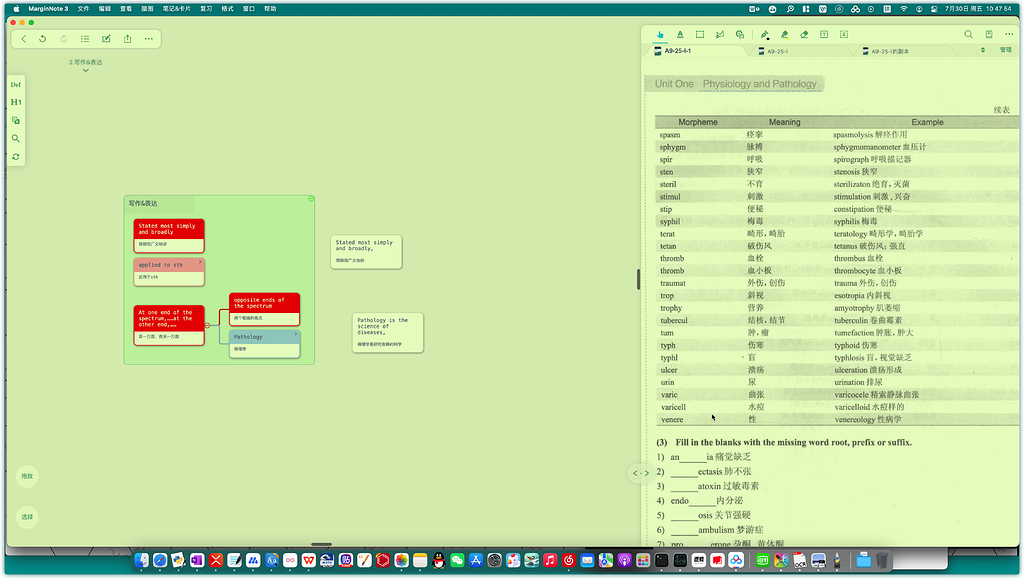Toggle the hand/pointer tool
The height and width of the screenshot is (579, 1024).
point(660,34)
